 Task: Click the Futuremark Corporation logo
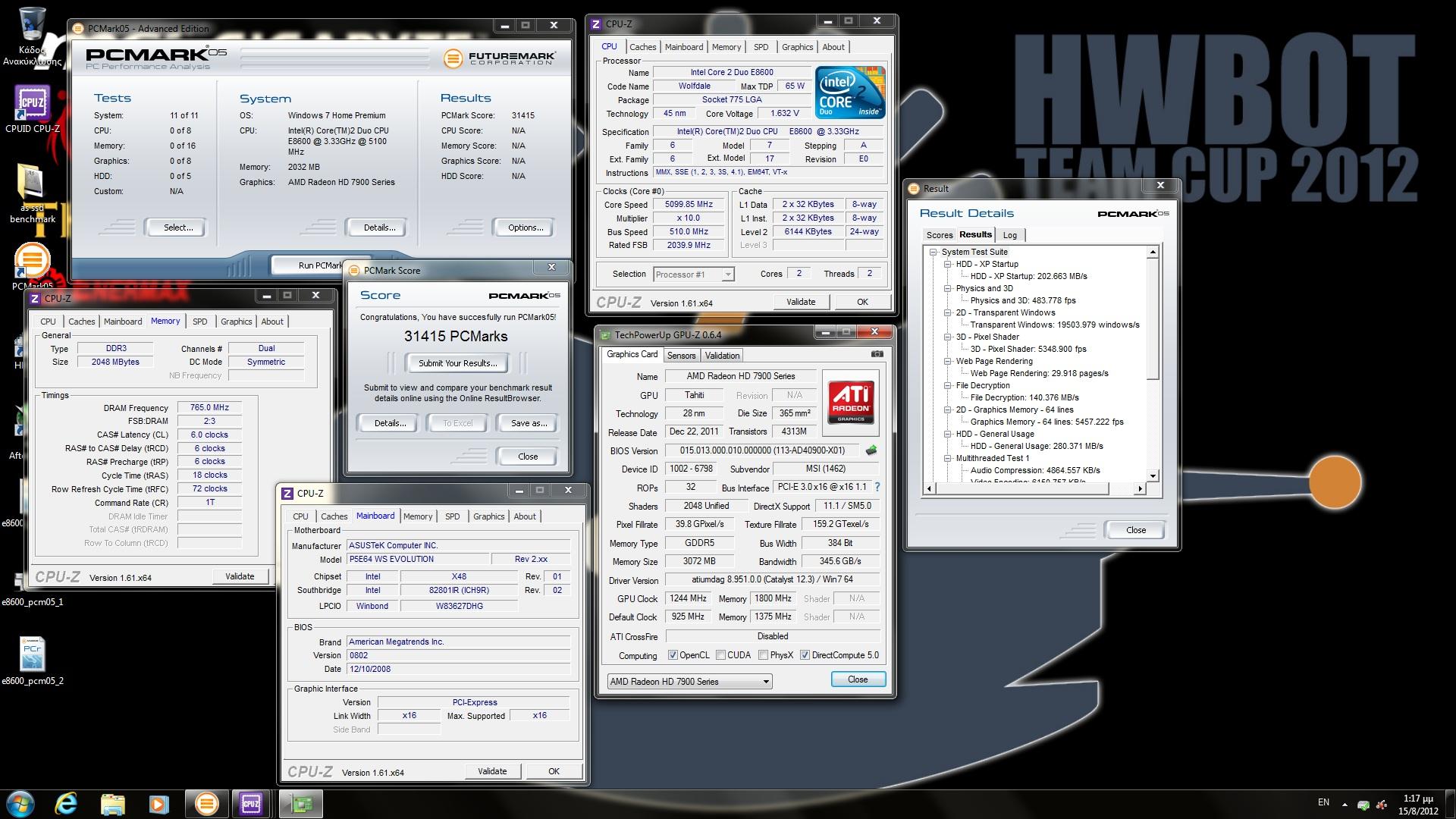(500, 58)
